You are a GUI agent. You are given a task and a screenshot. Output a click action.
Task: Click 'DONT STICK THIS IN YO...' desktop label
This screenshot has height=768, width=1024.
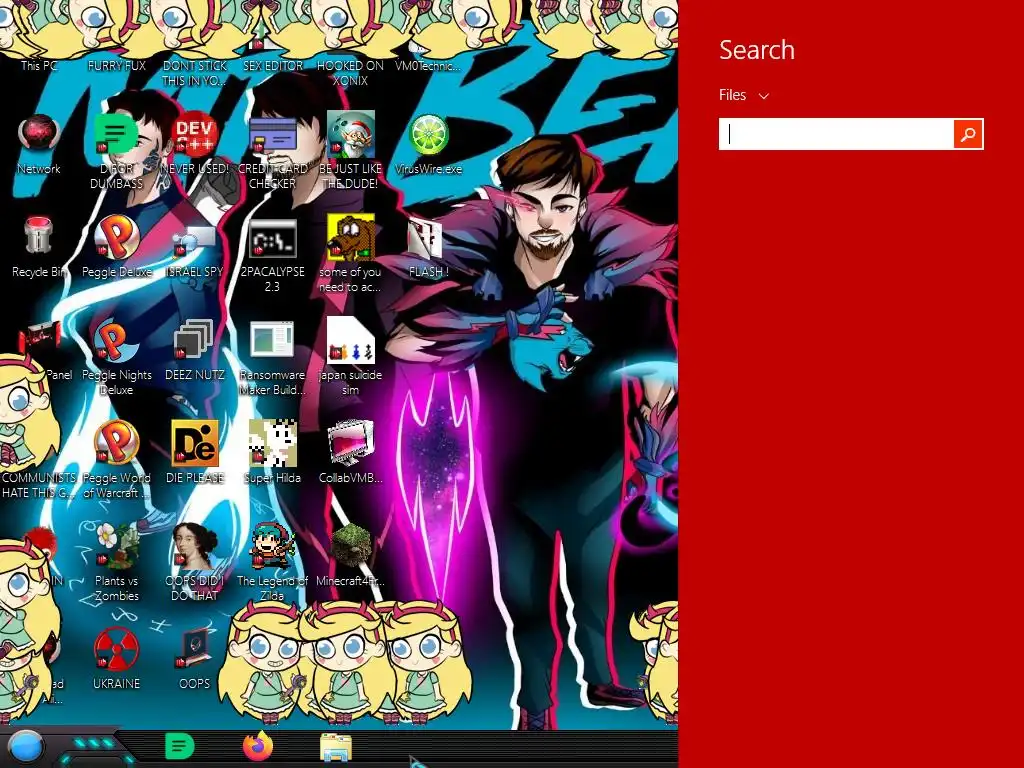click(x=195, y=73)
